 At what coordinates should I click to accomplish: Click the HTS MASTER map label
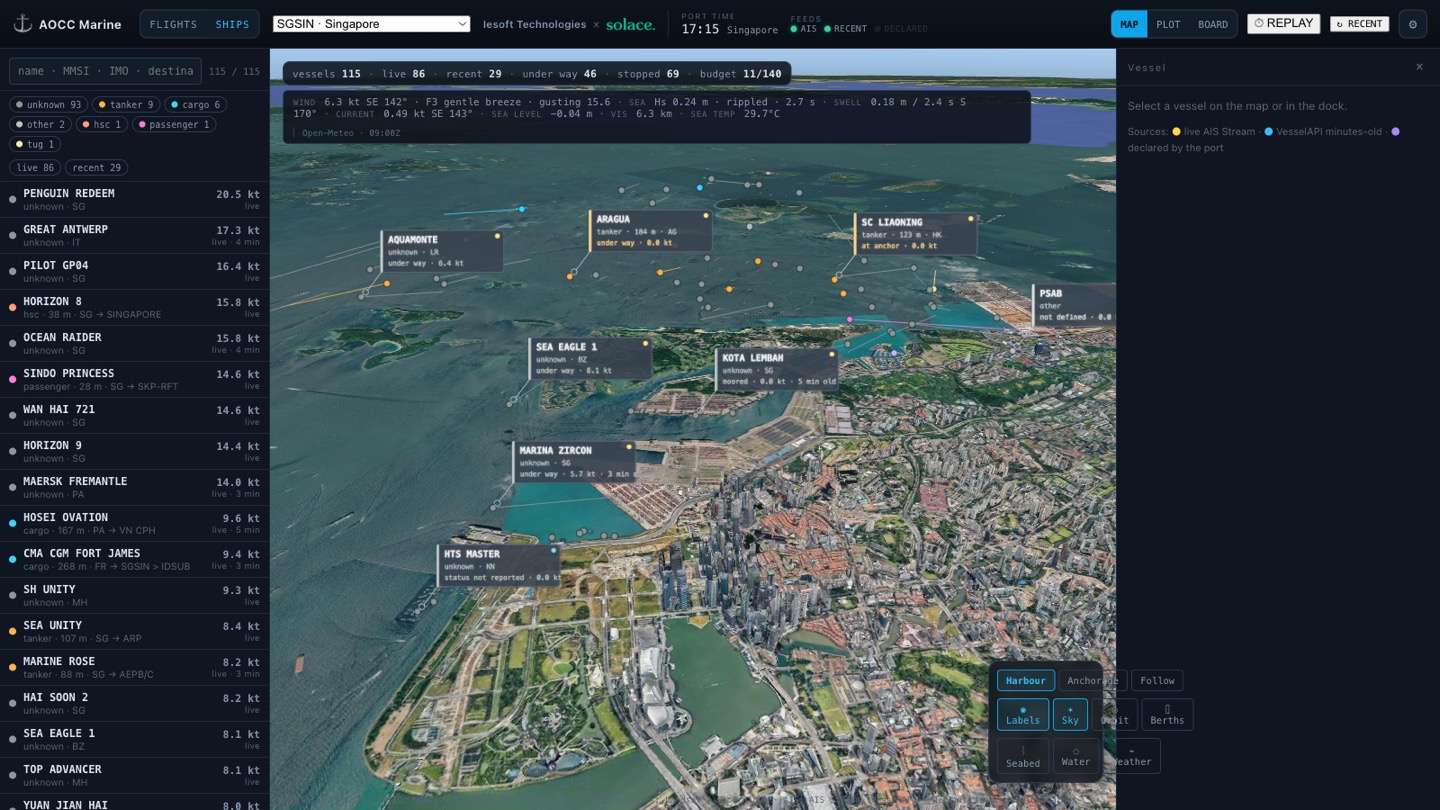click(x=499, y=565)
